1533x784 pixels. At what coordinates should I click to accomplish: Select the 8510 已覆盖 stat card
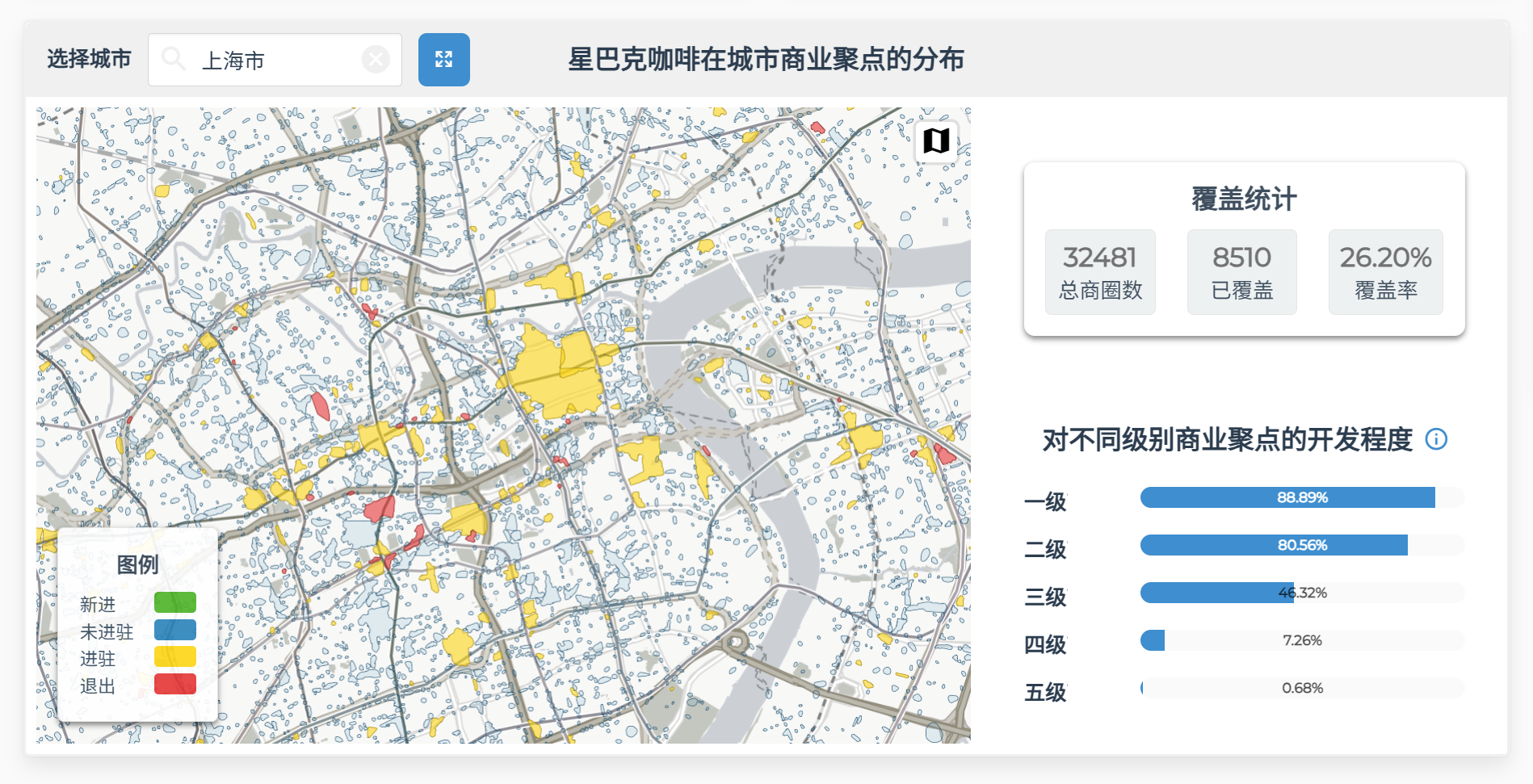(1242, 272)
